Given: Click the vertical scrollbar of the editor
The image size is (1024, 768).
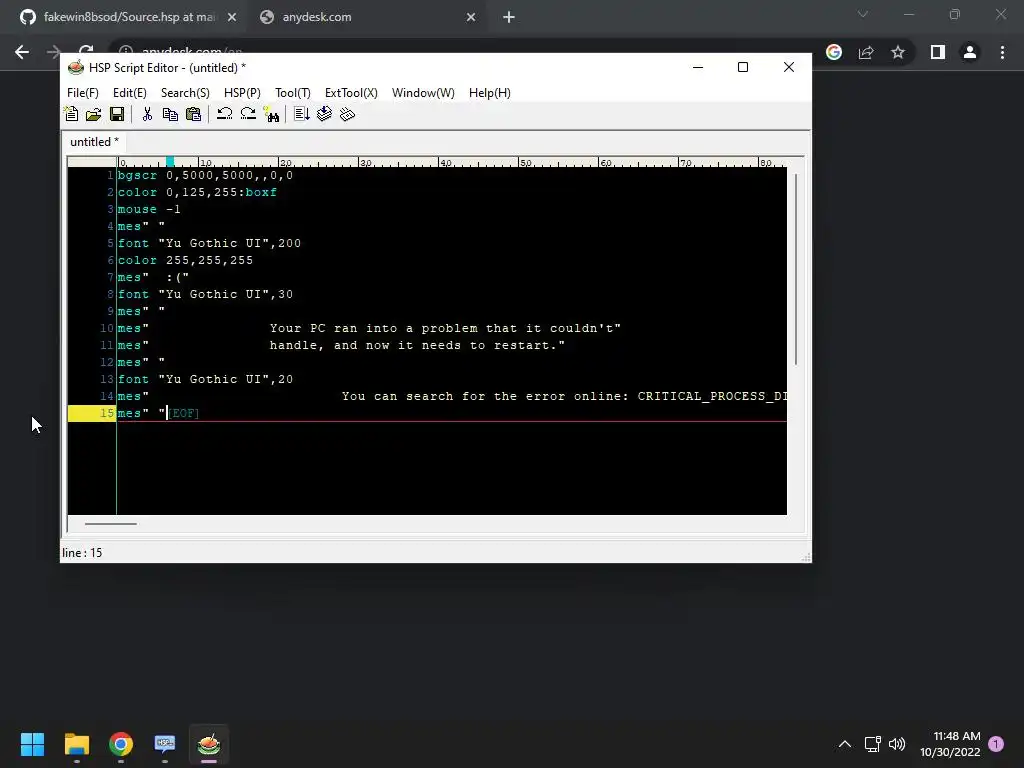Looking at the screenshot, I should [x=795, y=270].
